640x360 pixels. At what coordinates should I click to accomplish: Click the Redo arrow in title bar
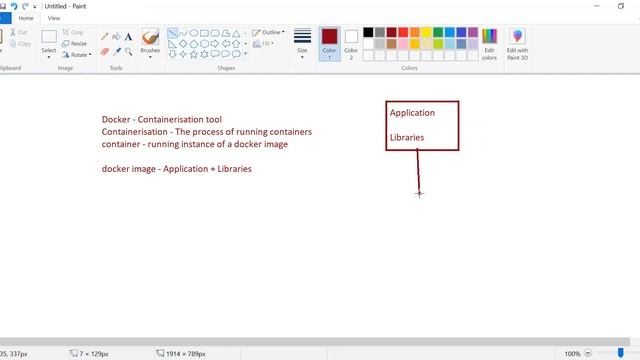25,6
